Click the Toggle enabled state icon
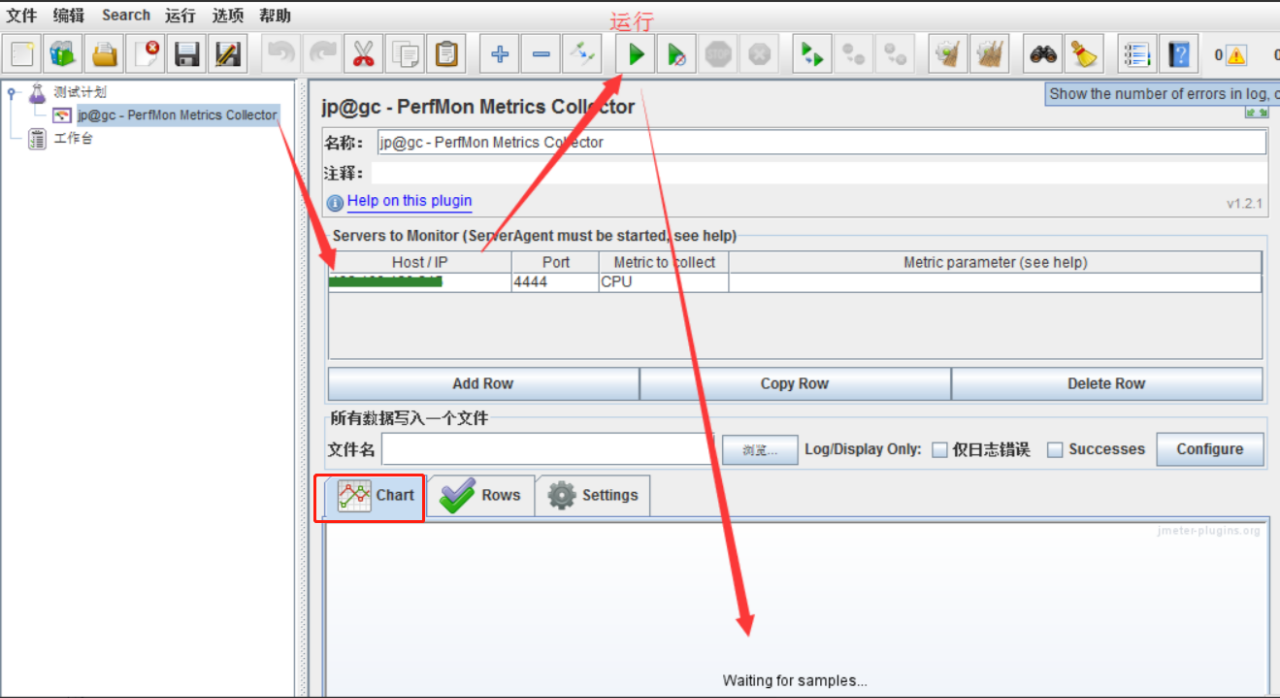Viewport: 1280px width, 698px height. (582, 54)
